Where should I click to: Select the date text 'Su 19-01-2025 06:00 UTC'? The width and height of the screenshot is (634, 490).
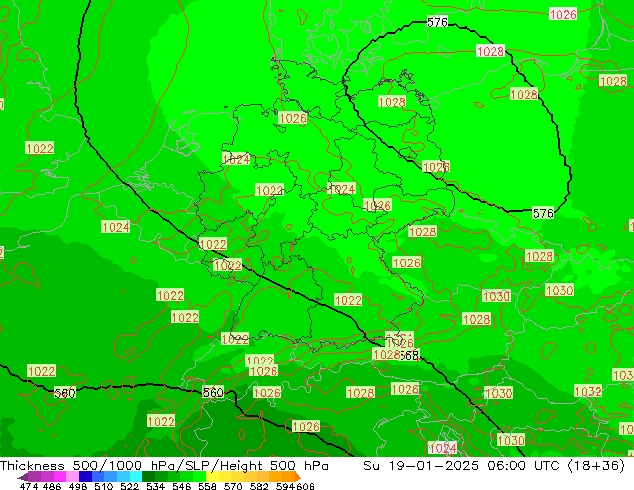(x=461, y=466)
